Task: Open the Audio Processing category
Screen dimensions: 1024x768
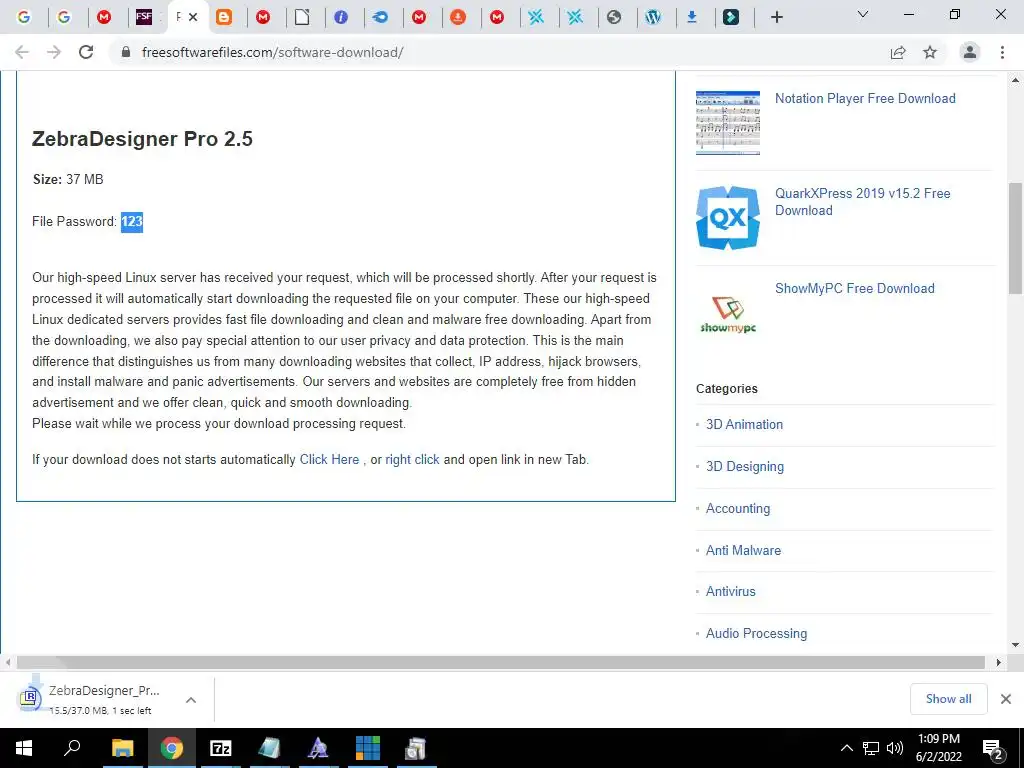Action: point(756,633)
